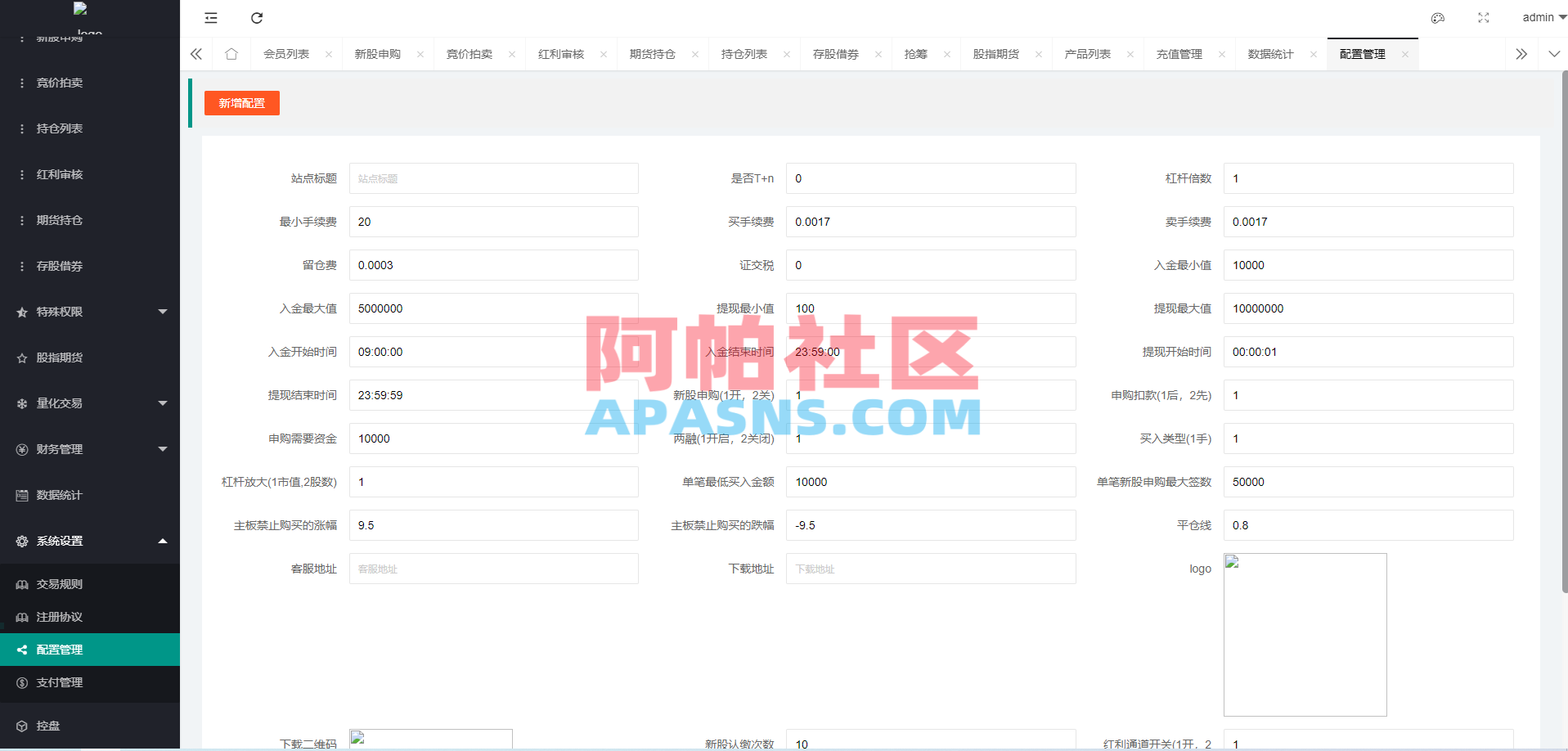
Task: Close the 会员列表 tab
Action: point(329,55)
